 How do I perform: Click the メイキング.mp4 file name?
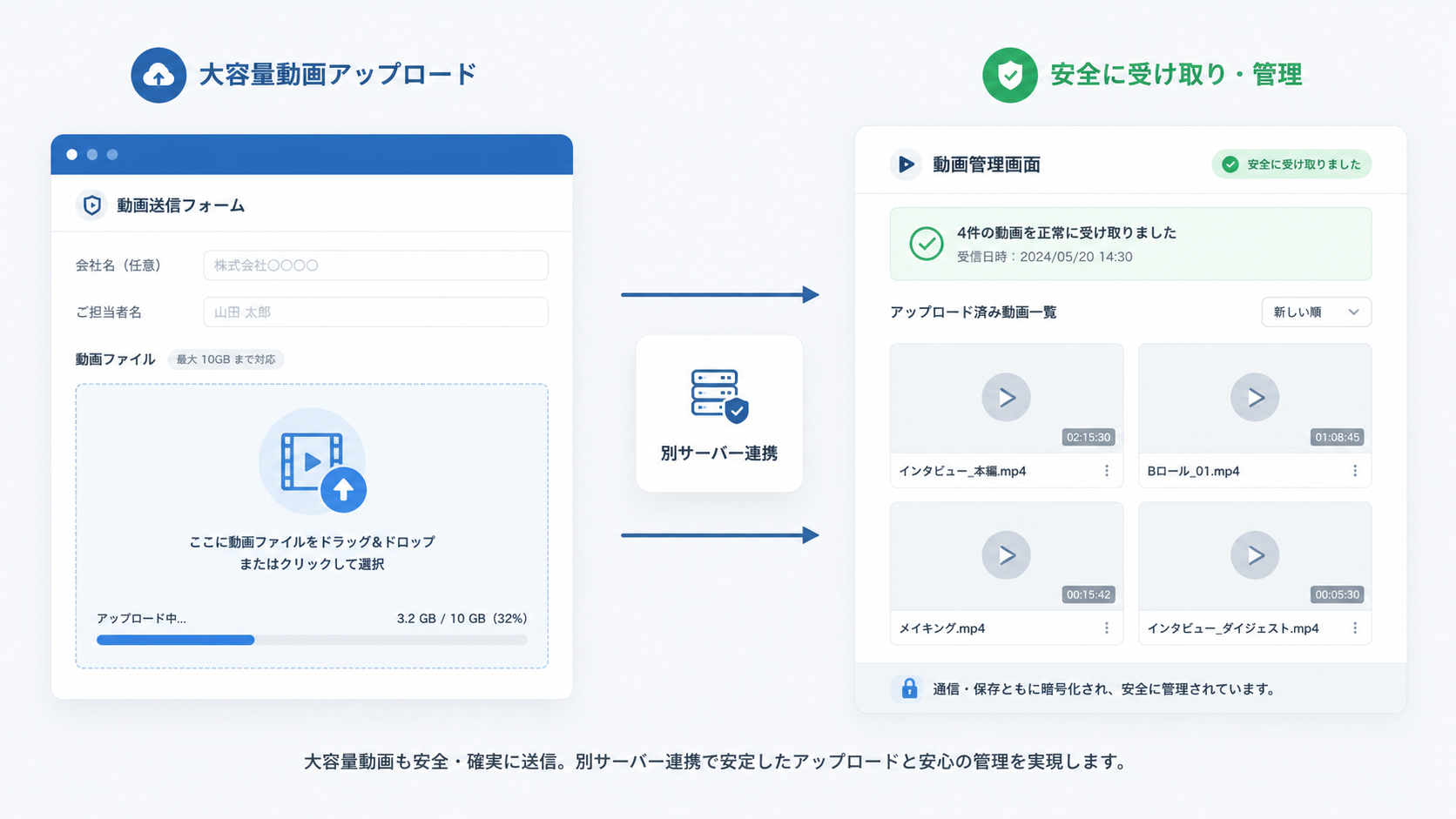[x=941, y=628]
